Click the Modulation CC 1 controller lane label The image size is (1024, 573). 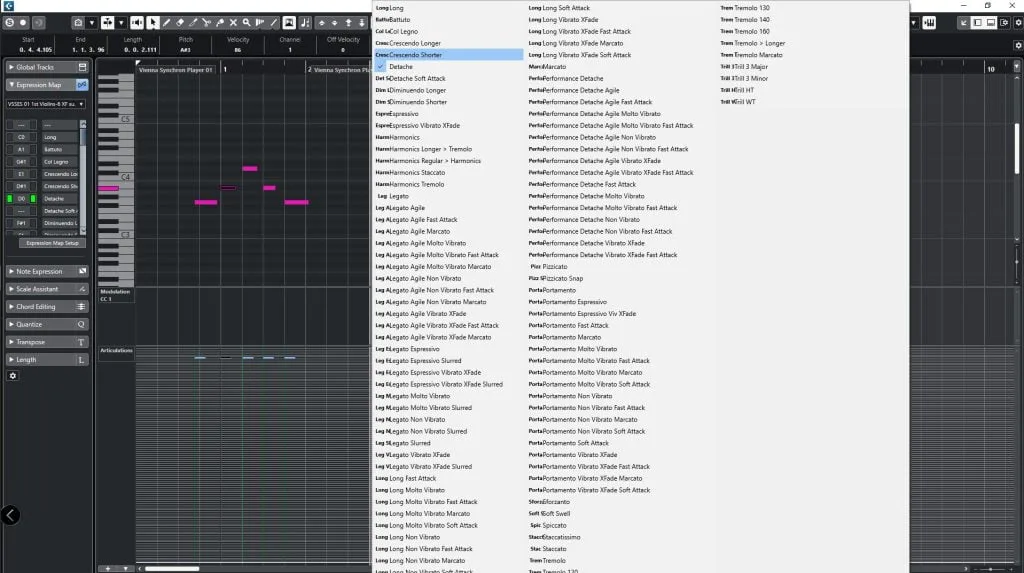pyautogui.click(x=115, y=295)
